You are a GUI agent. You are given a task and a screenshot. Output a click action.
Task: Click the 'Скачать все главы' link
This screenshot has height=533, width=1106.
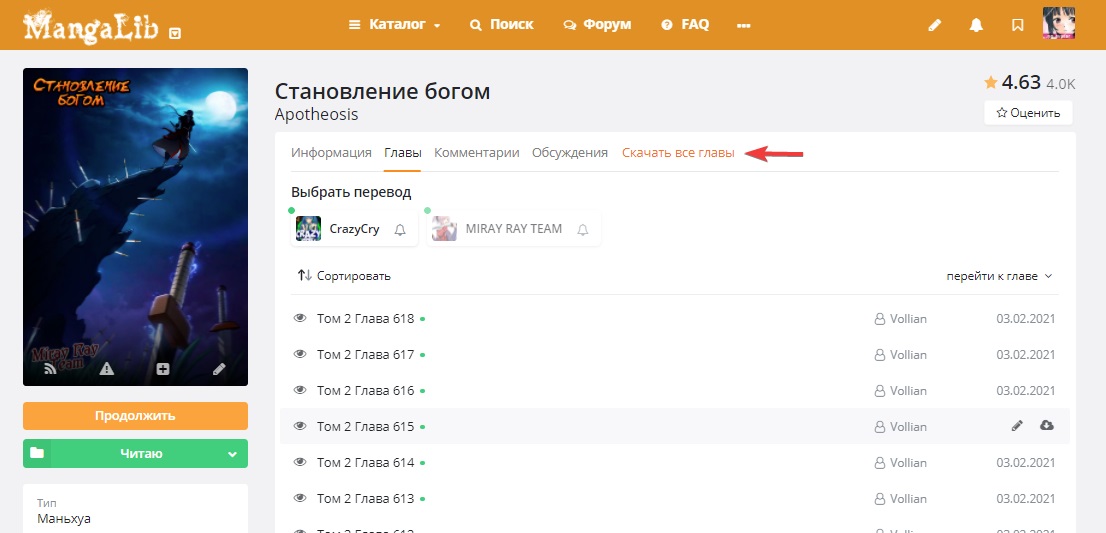click(678, 153)
